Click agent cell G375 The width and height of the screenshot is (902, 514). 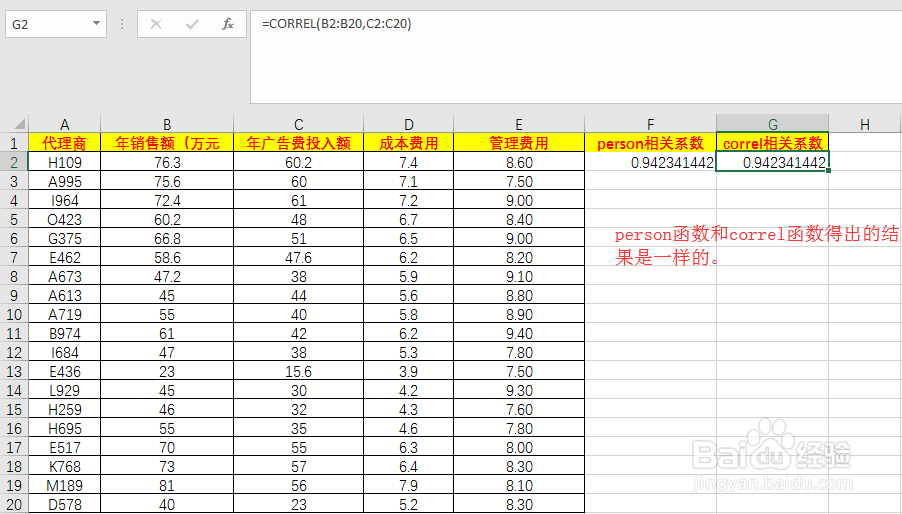tap(64, 238)
